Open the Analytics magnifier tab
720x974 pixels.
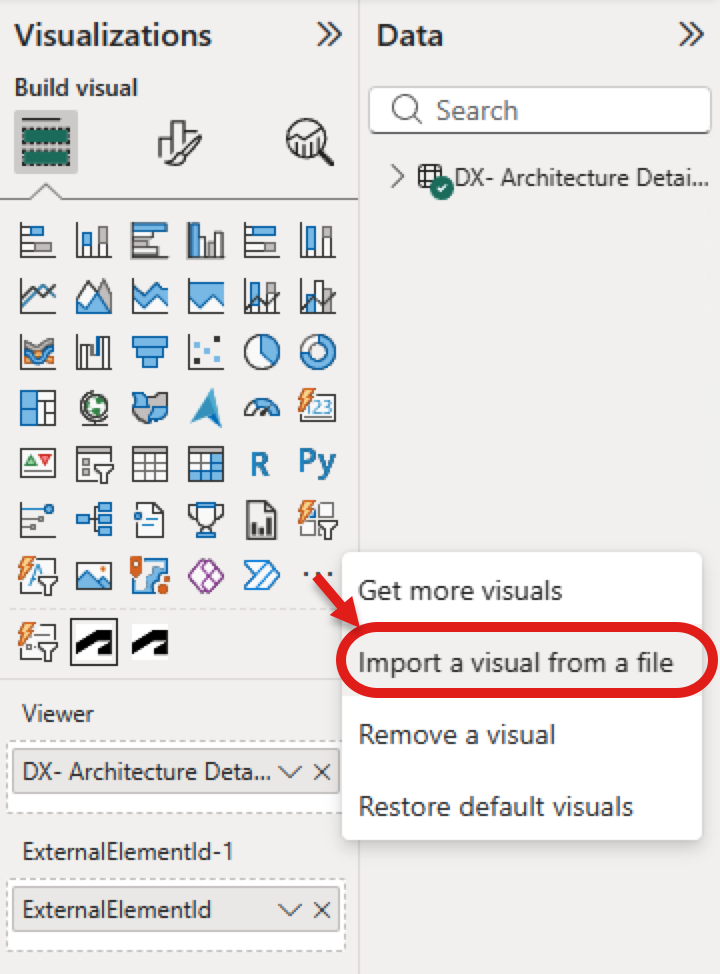point(310,142)
